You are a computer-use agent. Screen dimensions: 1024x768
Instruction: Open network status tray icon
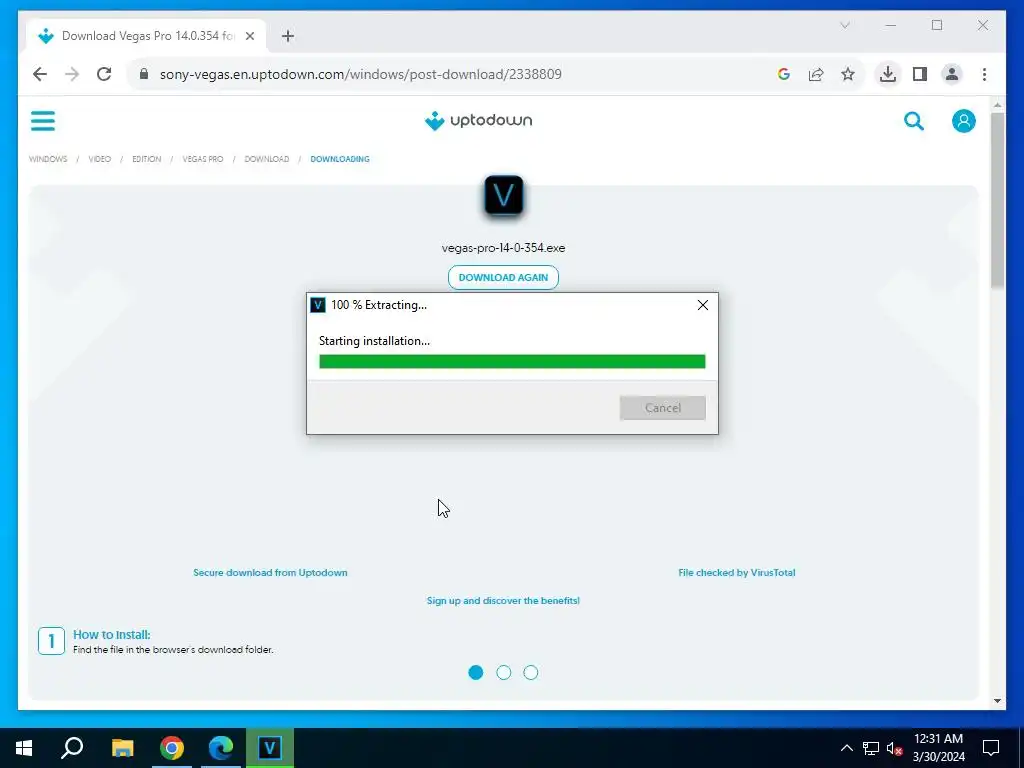point(871,748)
